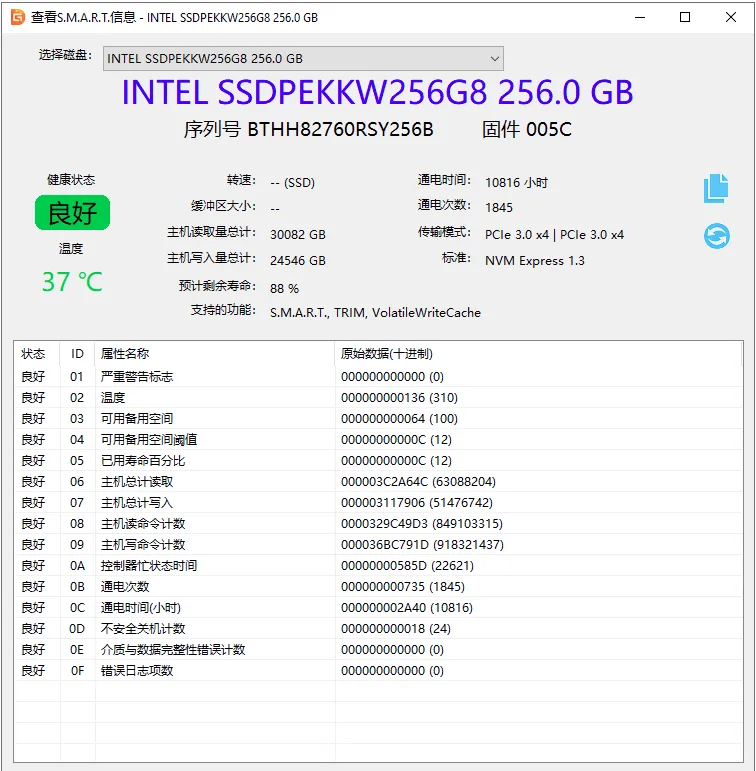The width and height of the screenshot is (756, 771).
Task: Click the green 良好 health status badge
Action: click(x=72, y=212)
